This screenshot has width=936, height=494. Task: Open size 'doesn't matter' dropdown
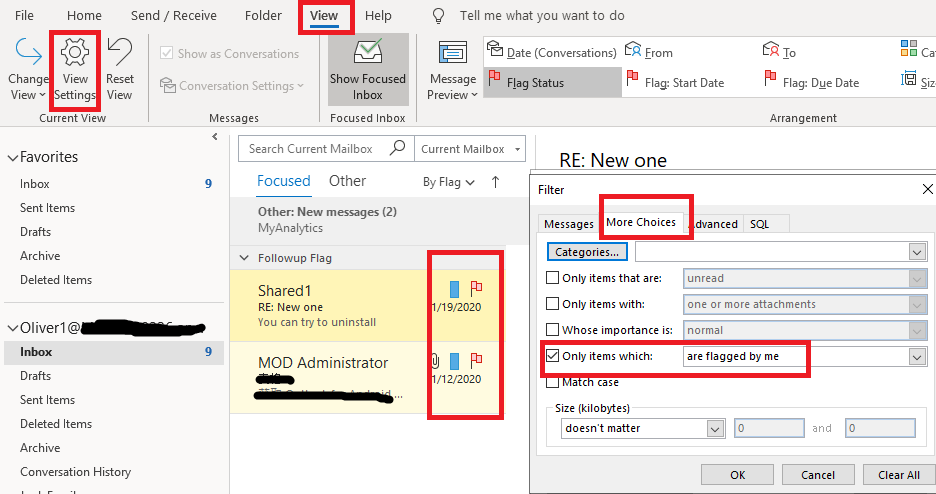tap(715, 428)
